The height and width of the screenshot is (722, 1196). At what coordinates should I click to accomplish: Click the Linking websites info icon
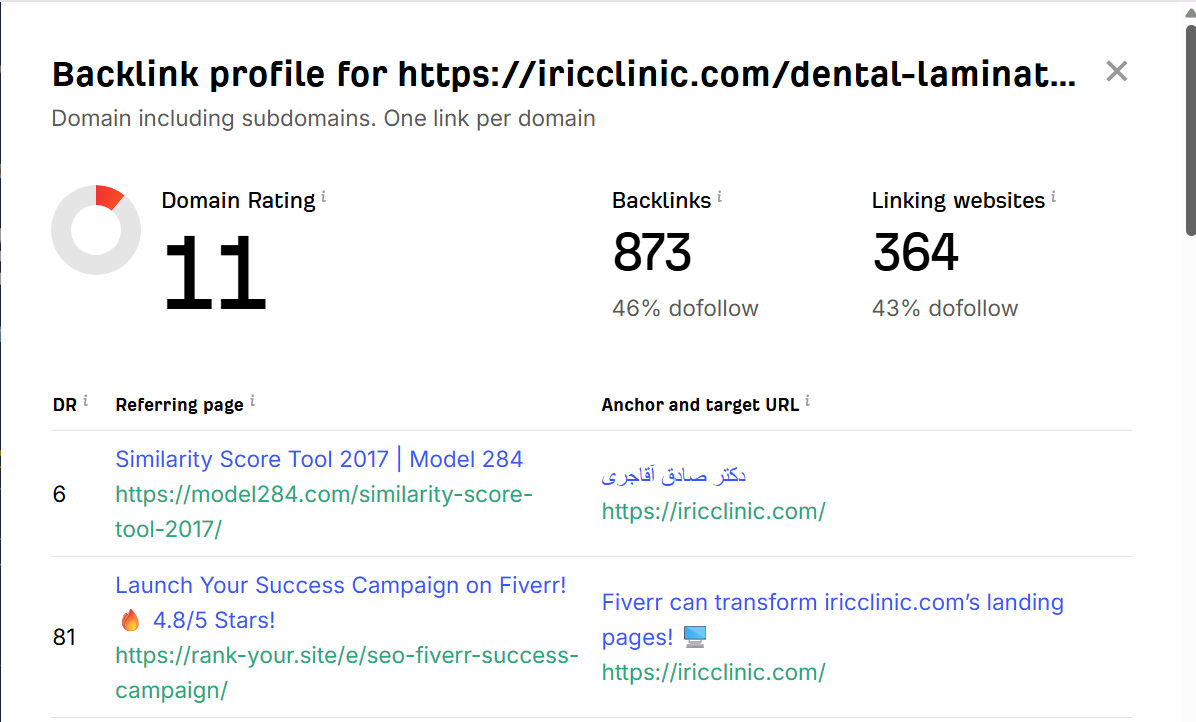pyautogui.click(x=1053, y=197)
